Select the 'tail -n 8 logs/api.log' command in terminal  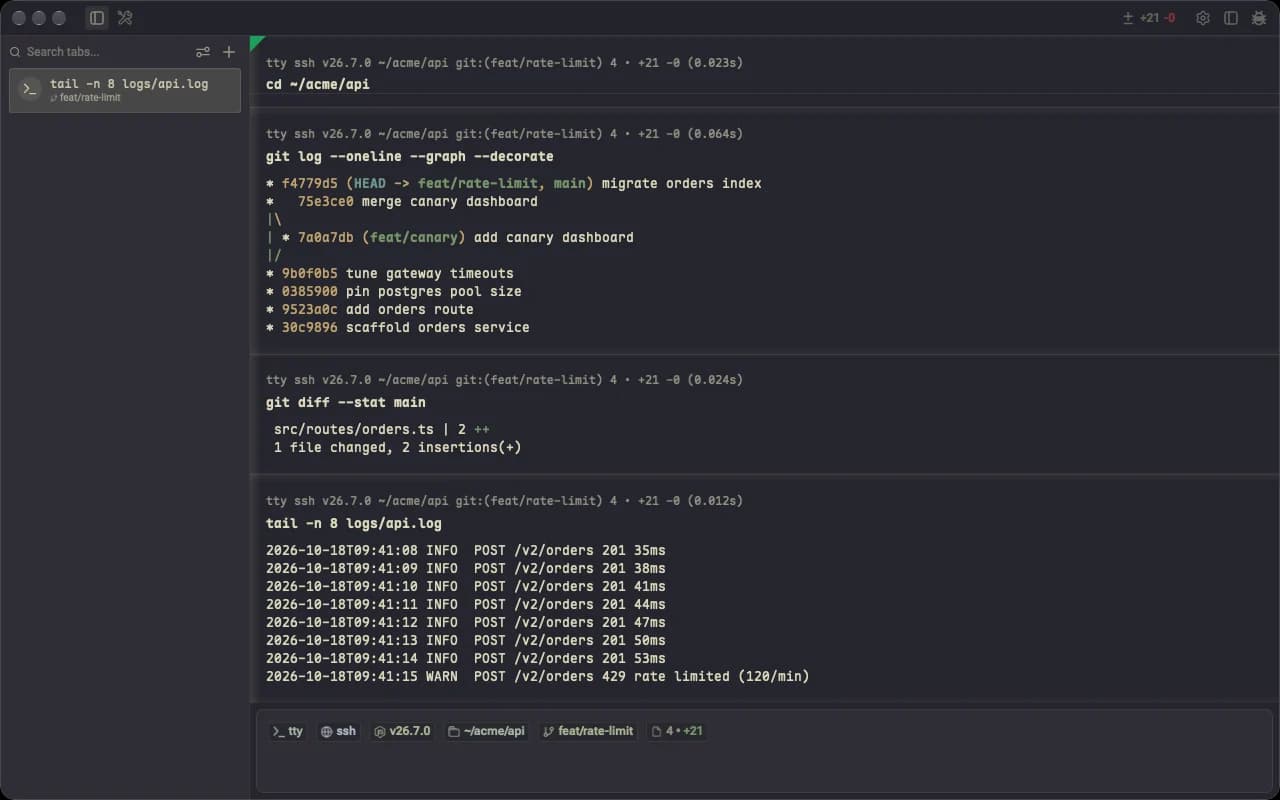point(354,523)
